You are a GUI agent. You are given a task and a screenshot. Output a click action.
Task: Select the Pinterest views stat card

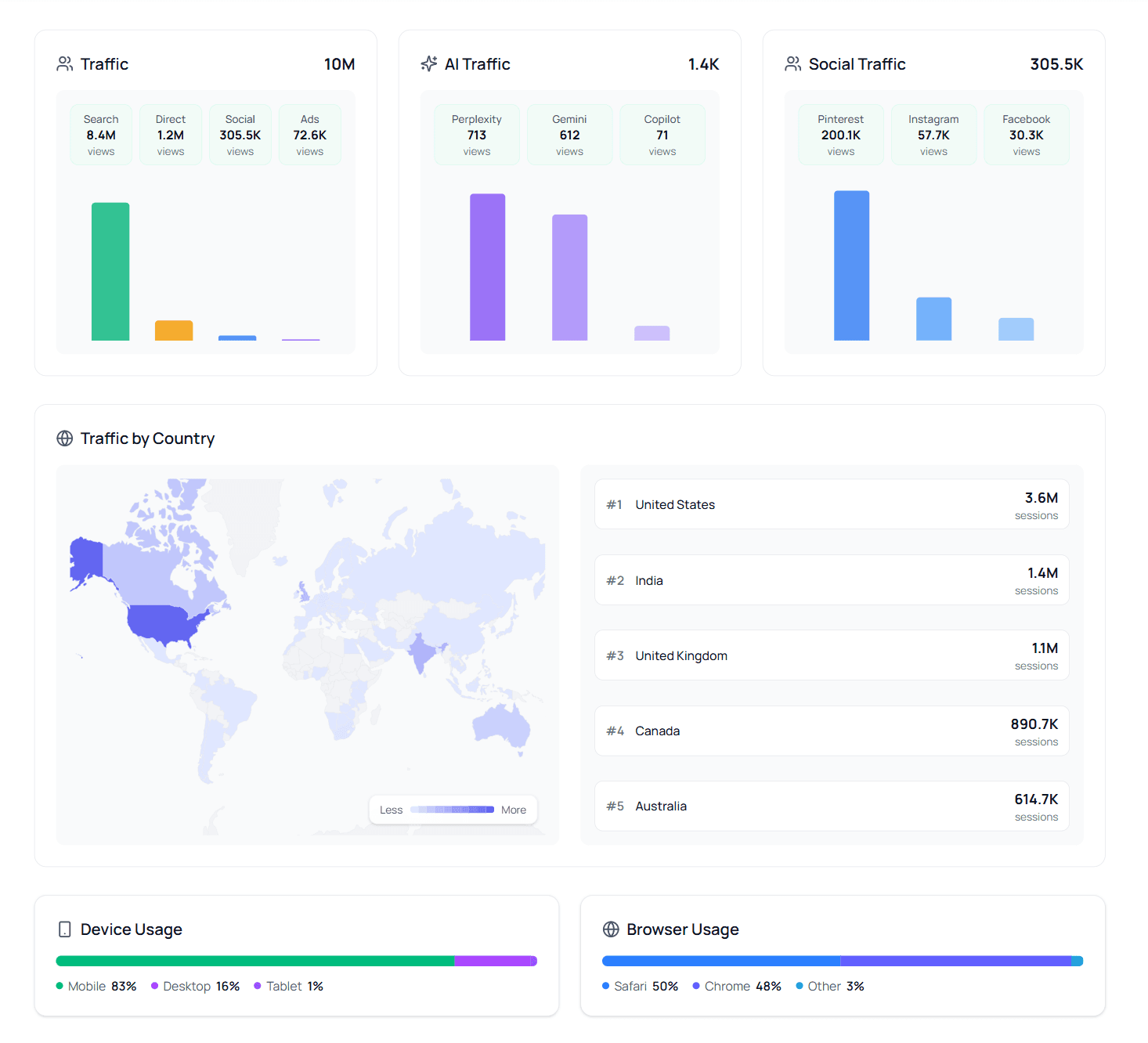[840, 134]
